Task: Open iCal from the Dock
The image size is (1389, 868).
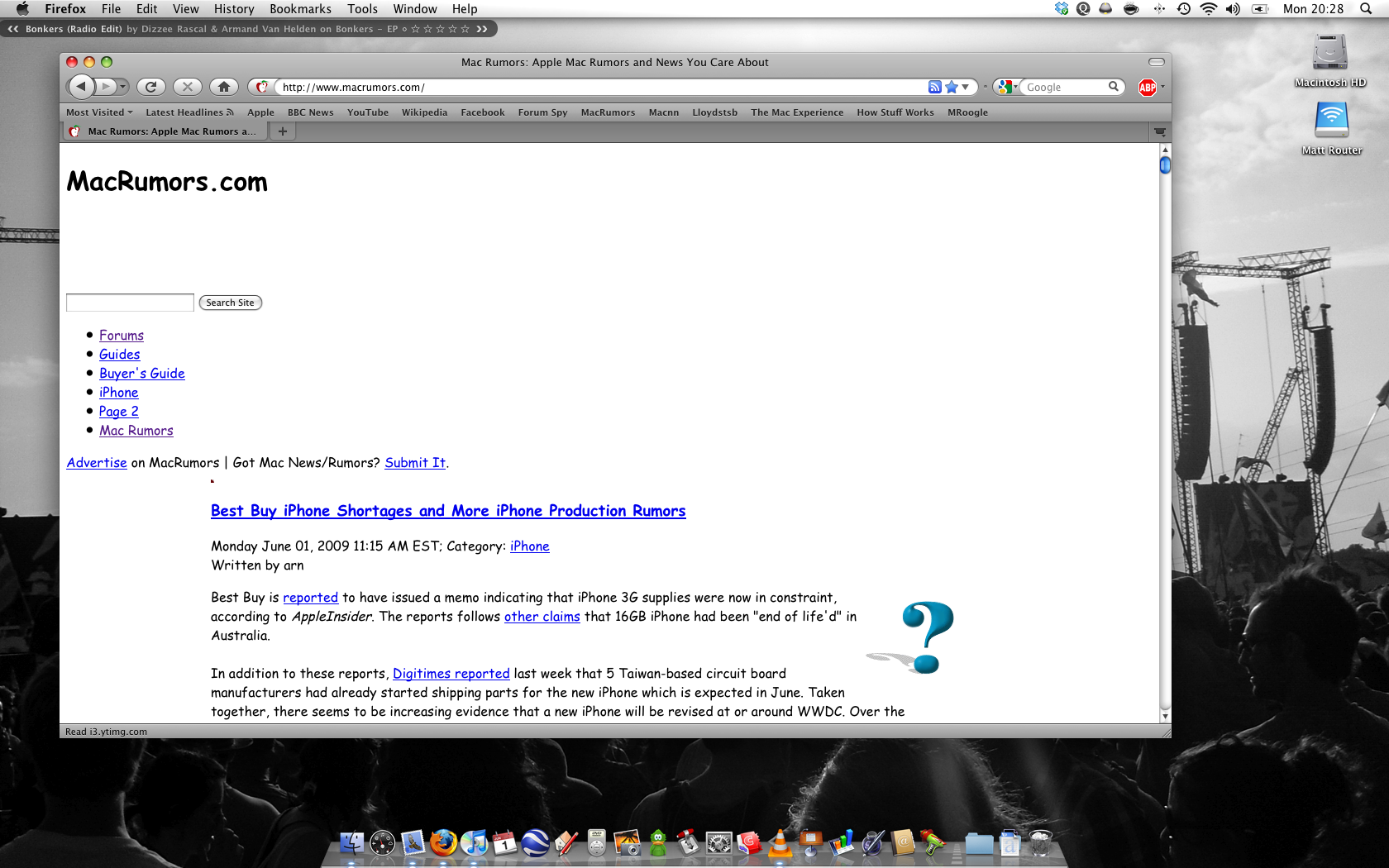Action: coord(504,842)
